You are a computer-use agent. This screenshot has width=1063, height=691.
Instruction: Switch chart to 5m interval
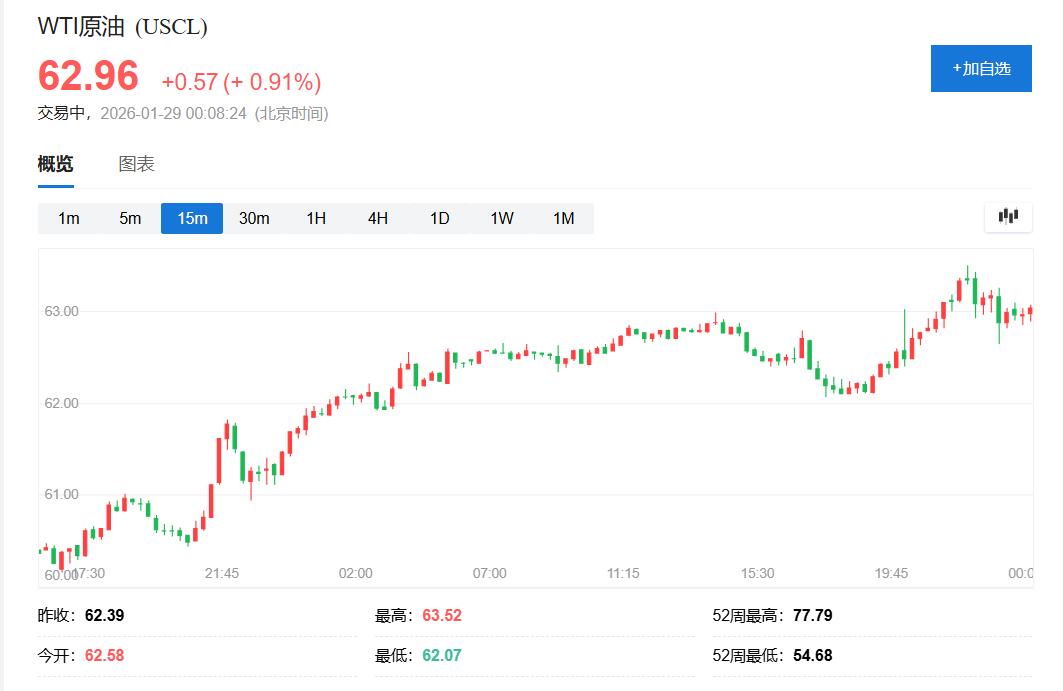[x=130, y=218]
